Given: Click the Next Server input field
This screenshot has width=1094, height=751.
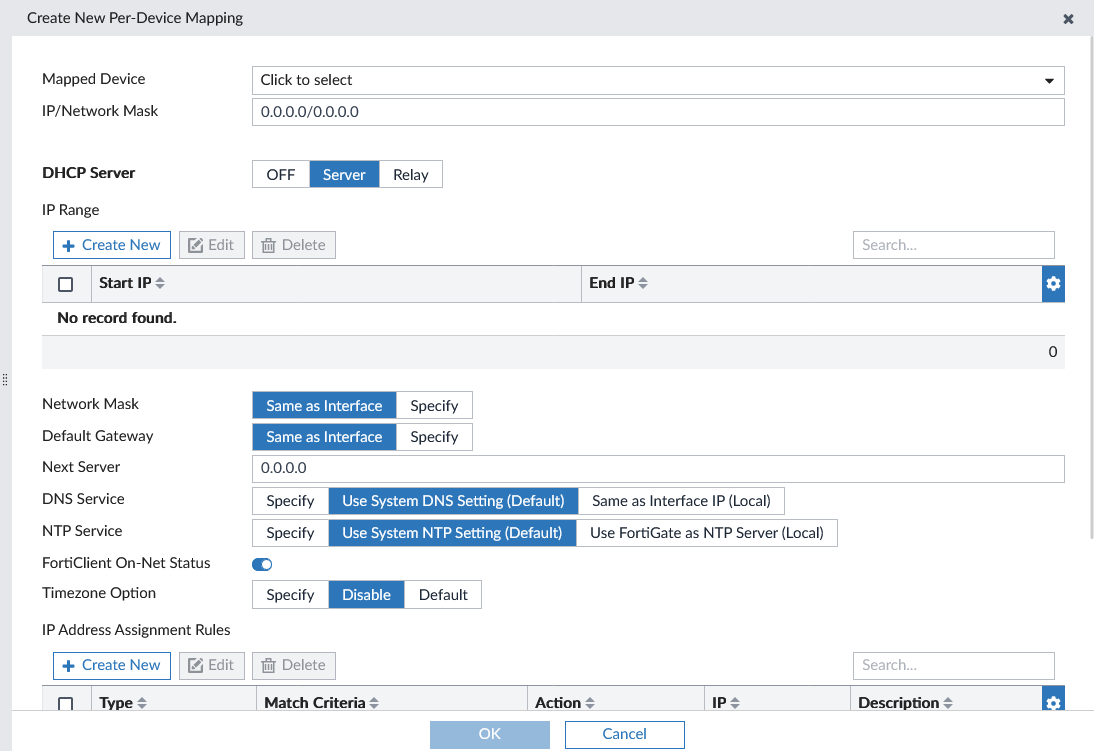Looking at the screenshot, I should [657, 468].
